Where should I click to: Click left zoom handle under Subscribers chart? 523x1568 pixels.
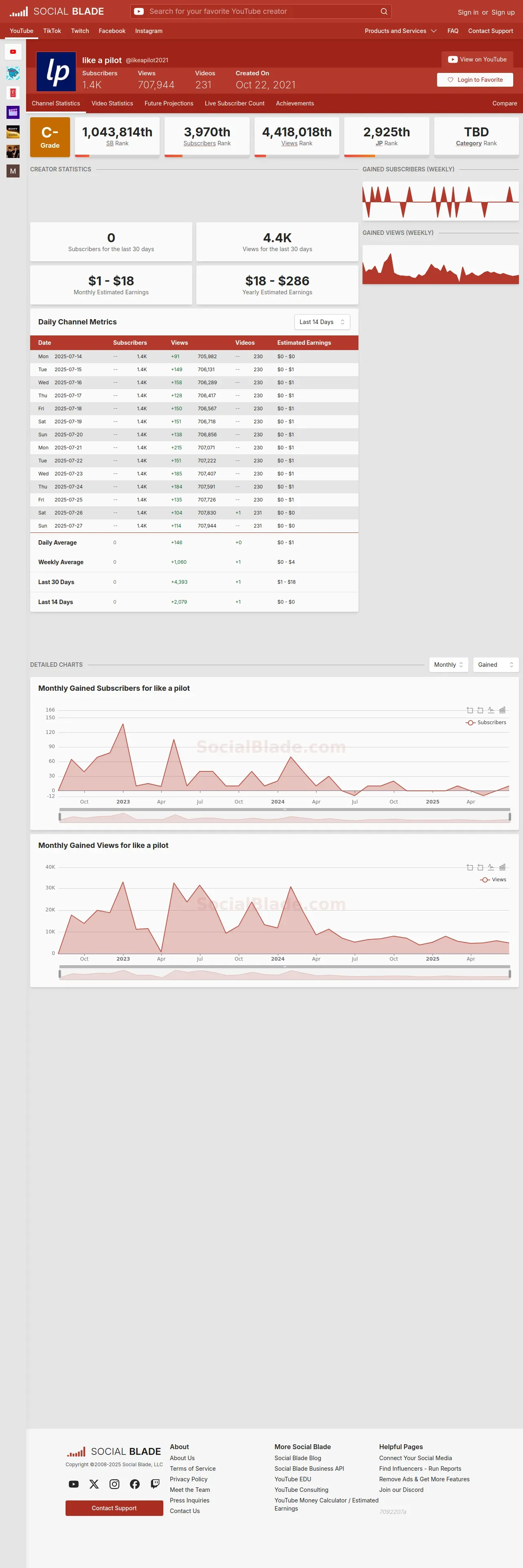(x=59, y=817)
